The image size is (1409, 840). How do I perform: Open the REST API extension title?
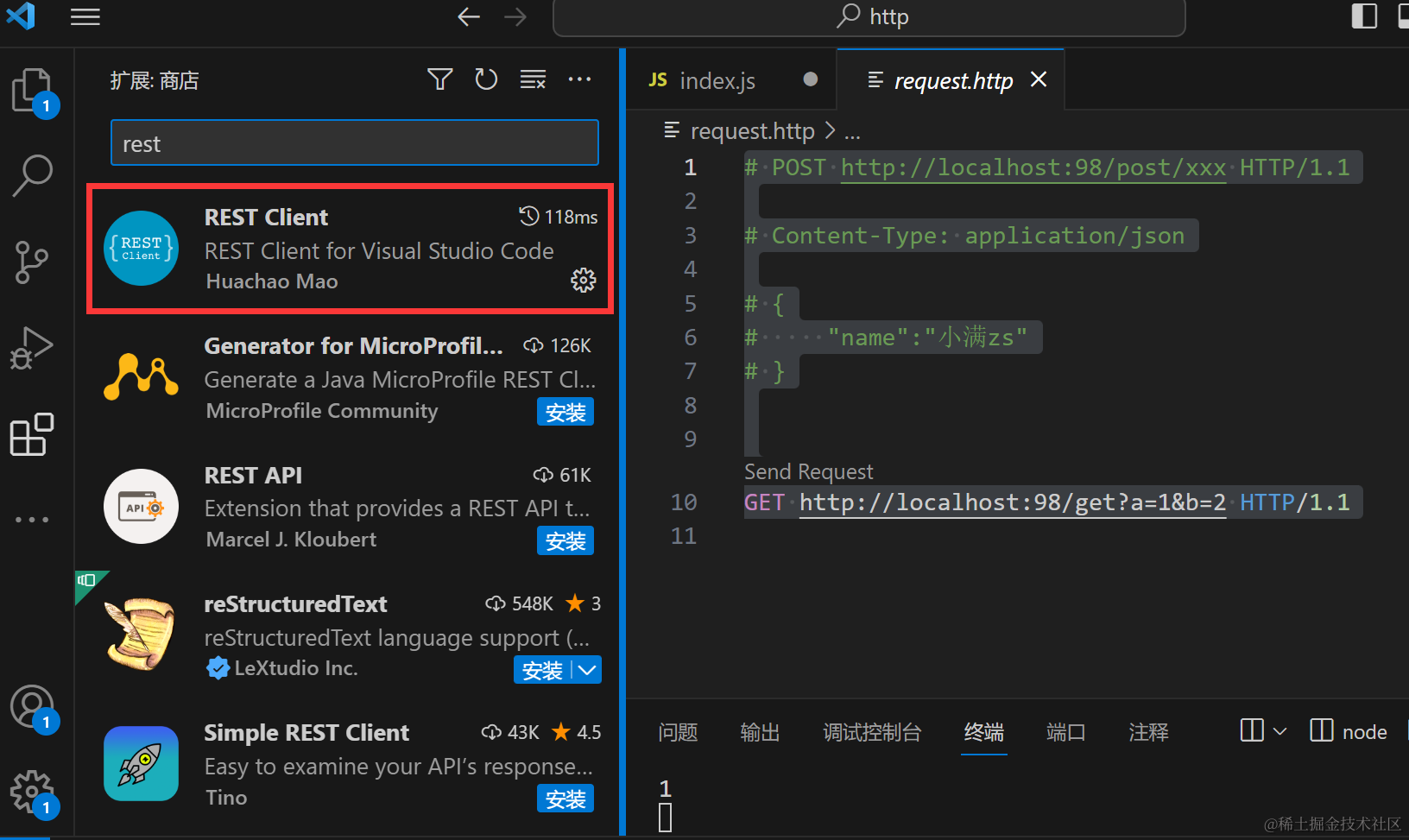click(x=253, y=475)
